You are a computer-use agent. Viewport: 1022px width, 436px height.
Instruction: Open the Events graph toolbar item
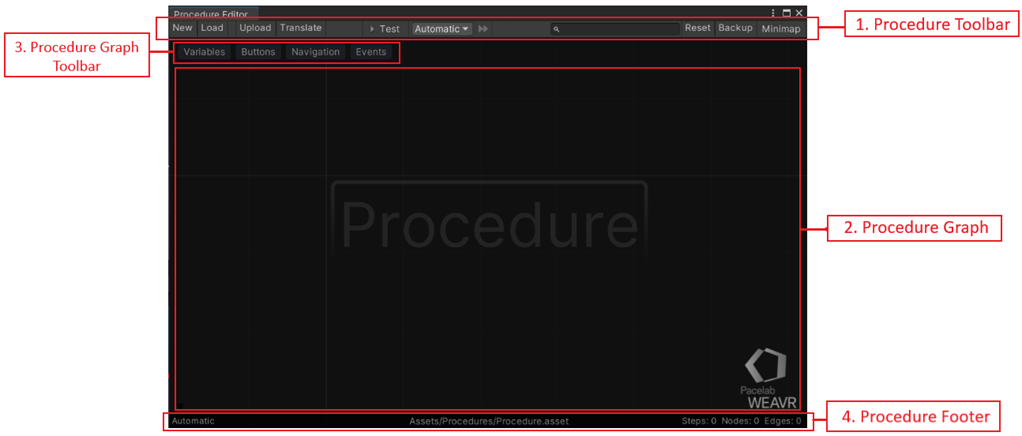tap(371, 52)
